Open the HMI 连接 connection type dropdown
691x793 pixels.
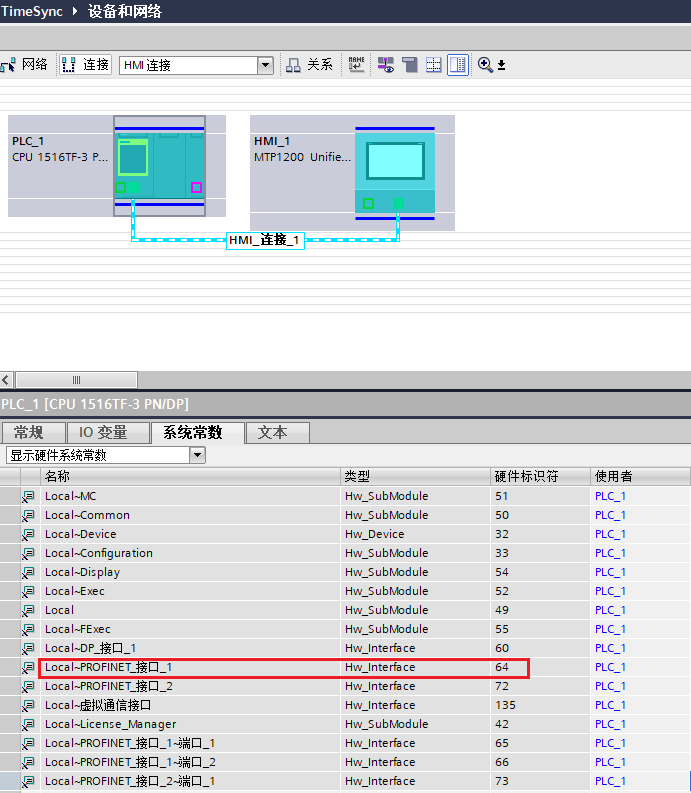pyautogui.click(x=265, y=65)
